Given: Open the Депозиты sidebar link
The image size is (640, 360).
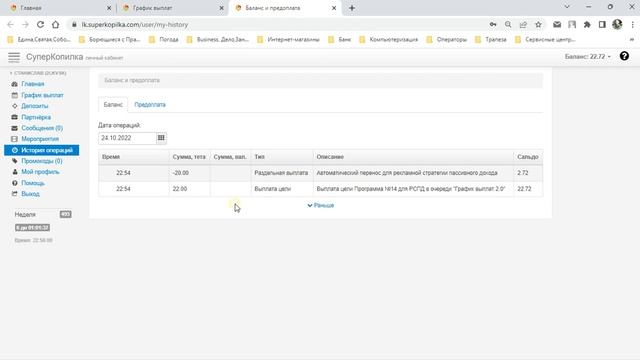Looking at the screenshot, I should [35, 106].
